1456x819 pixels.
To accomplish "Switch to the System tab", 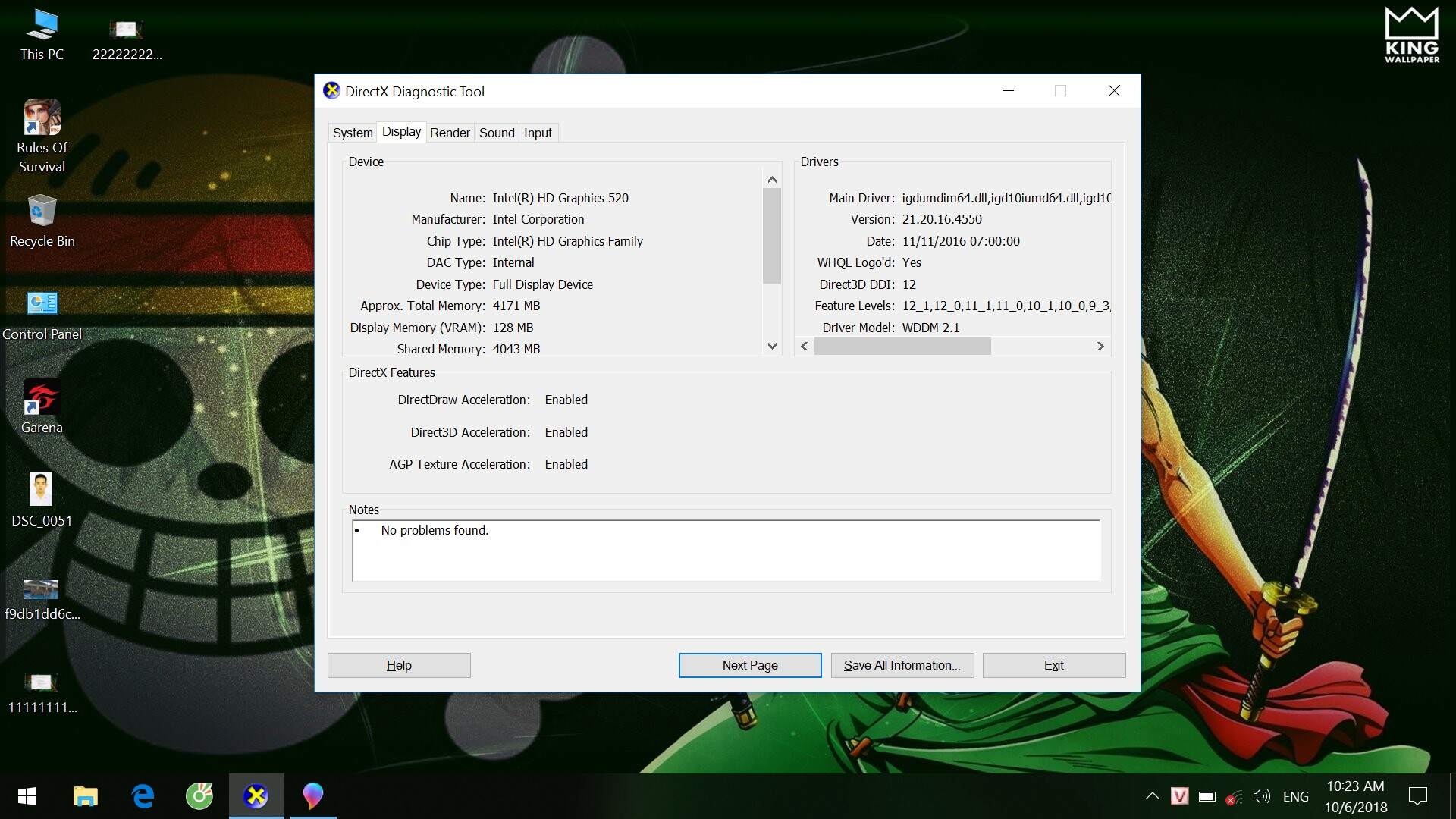I will [353, 133].
